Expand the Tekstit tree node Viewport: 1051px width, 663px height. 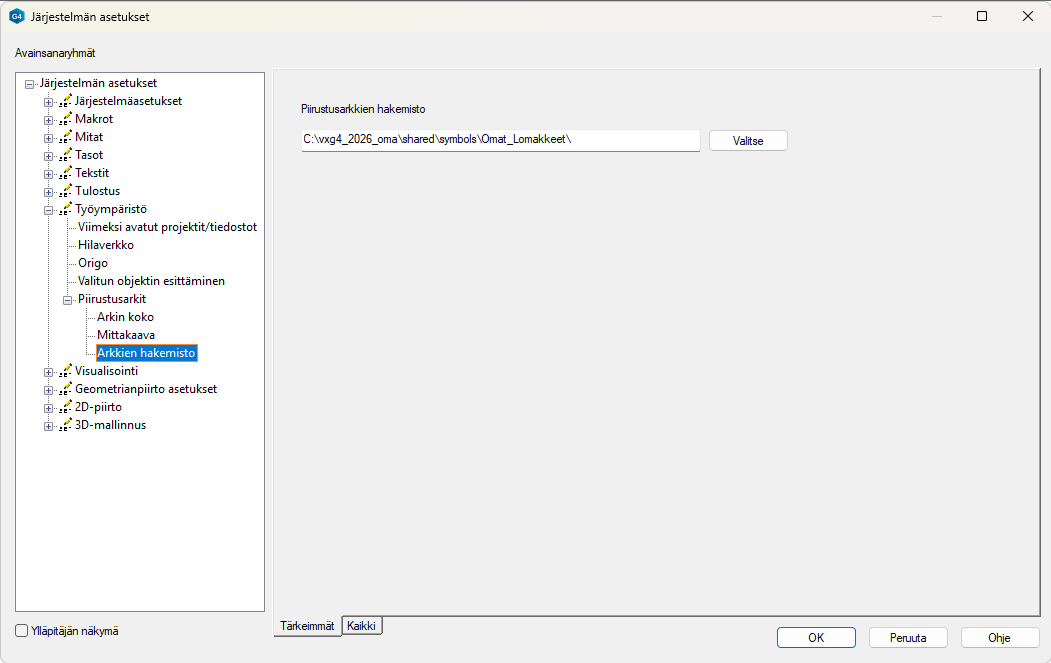(x=48, y=175)
